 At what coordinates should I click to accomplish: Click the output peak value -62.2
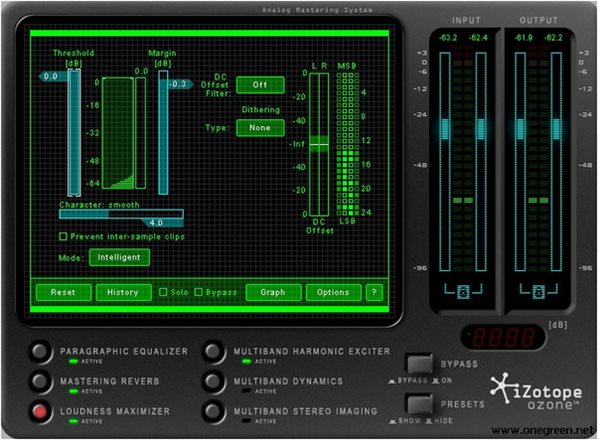pos(554,38)
